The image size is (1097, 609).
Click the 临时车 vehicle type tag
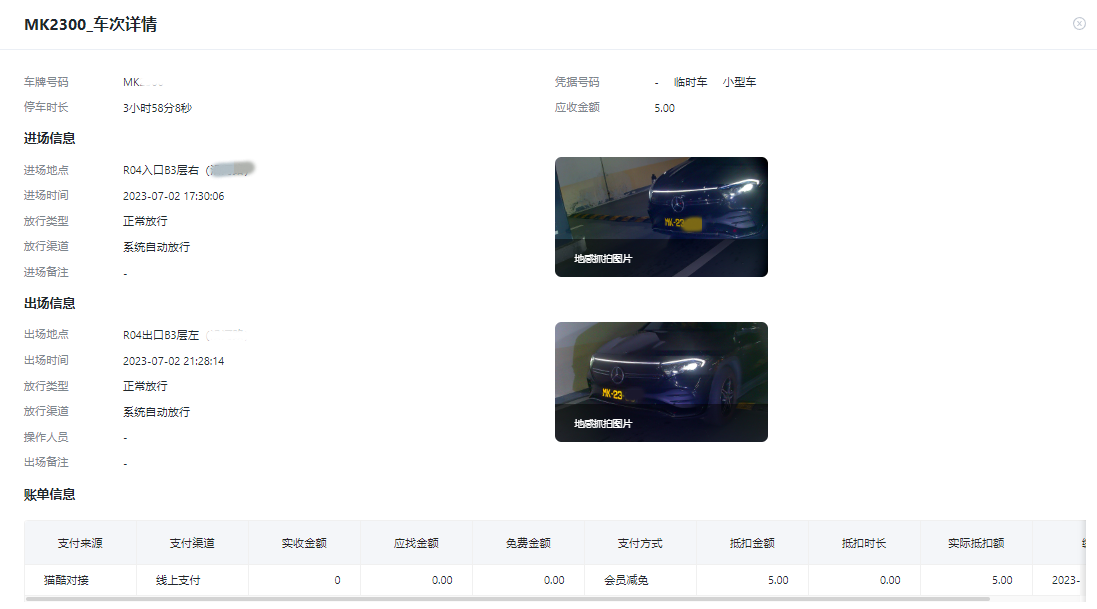tap(688, 82)
